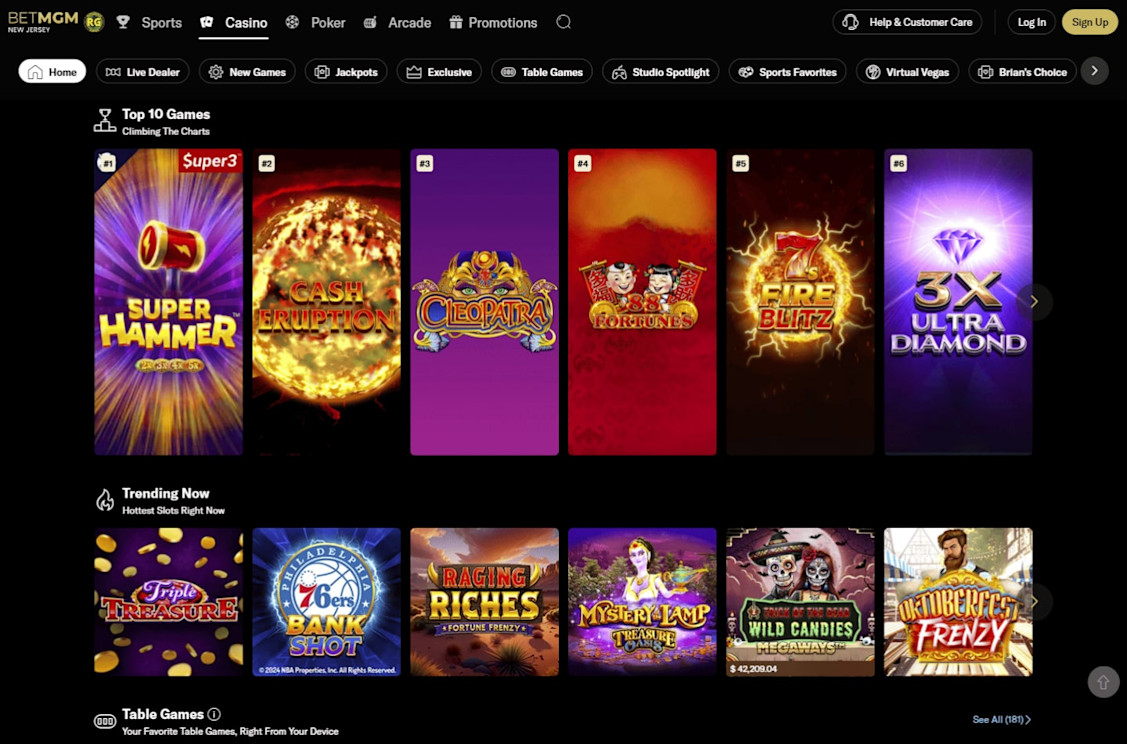
Task: Select the Exclusive category
Action: (x=439, y=71)
